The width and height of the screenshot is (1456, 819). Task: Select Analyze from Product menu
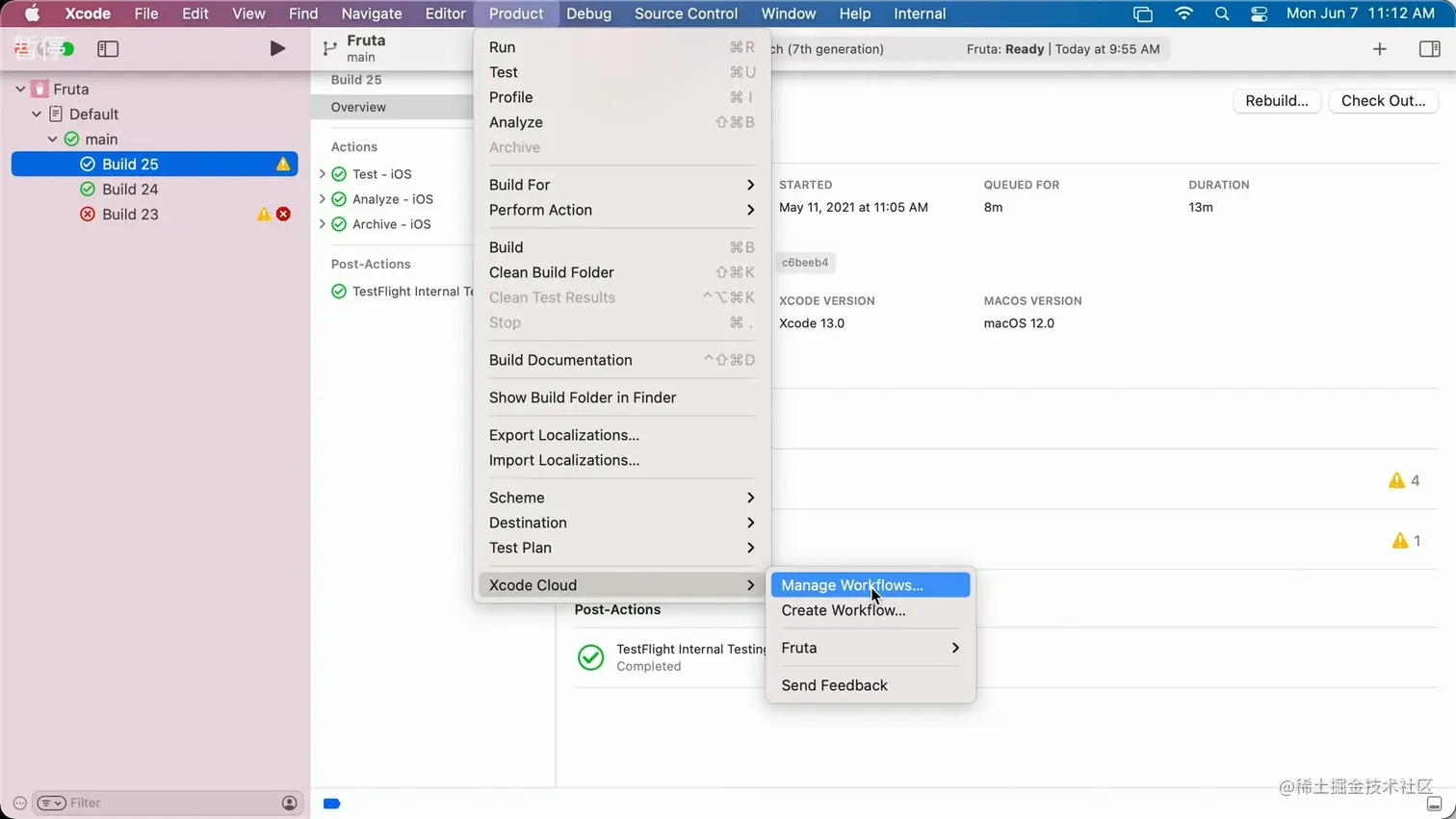point(622,122)
